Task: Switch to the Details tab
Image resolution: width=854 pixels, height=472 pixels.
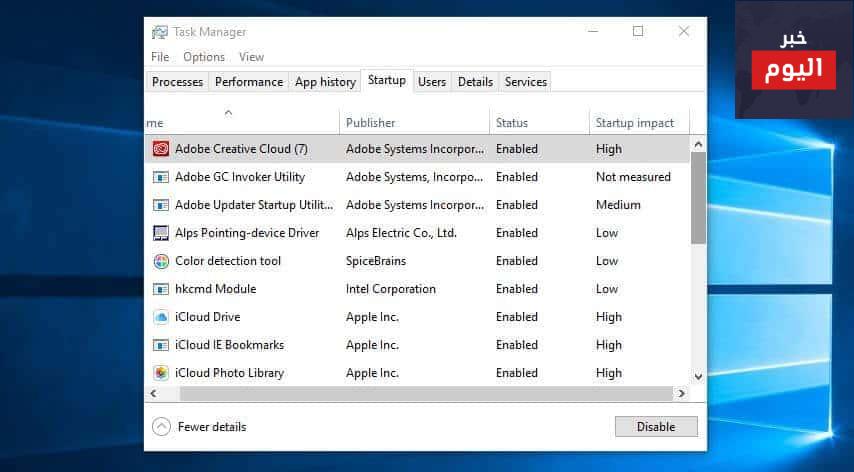Action: [475, 82]
